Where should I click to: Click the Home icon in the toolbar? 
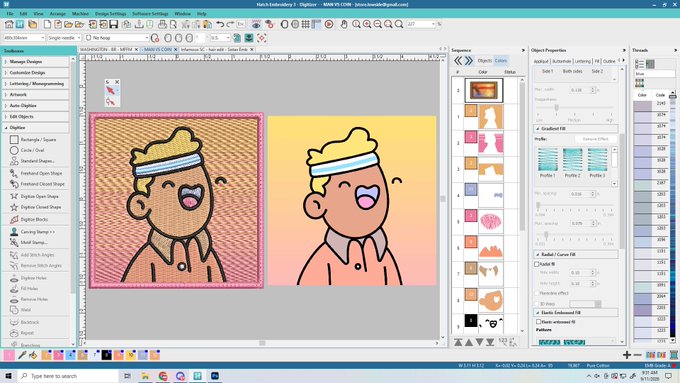click(9, 24)
